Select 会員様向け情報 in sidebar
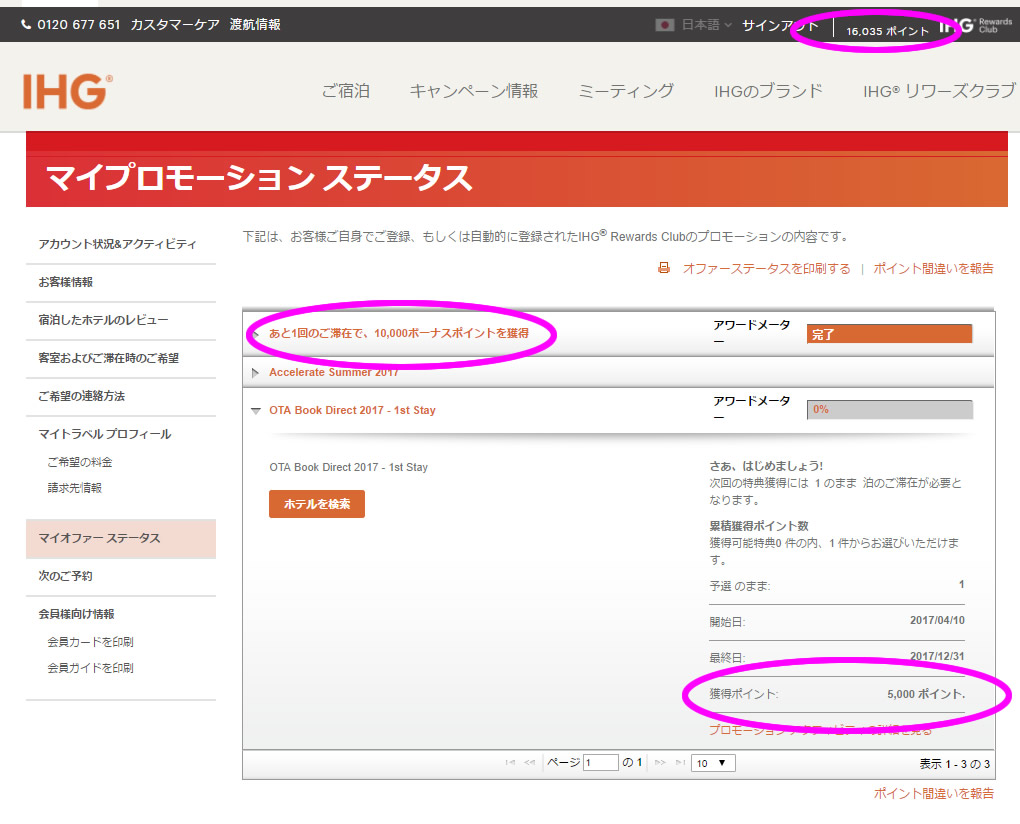The height and width of the screenshot is (824, 1020). click(76, 614)
